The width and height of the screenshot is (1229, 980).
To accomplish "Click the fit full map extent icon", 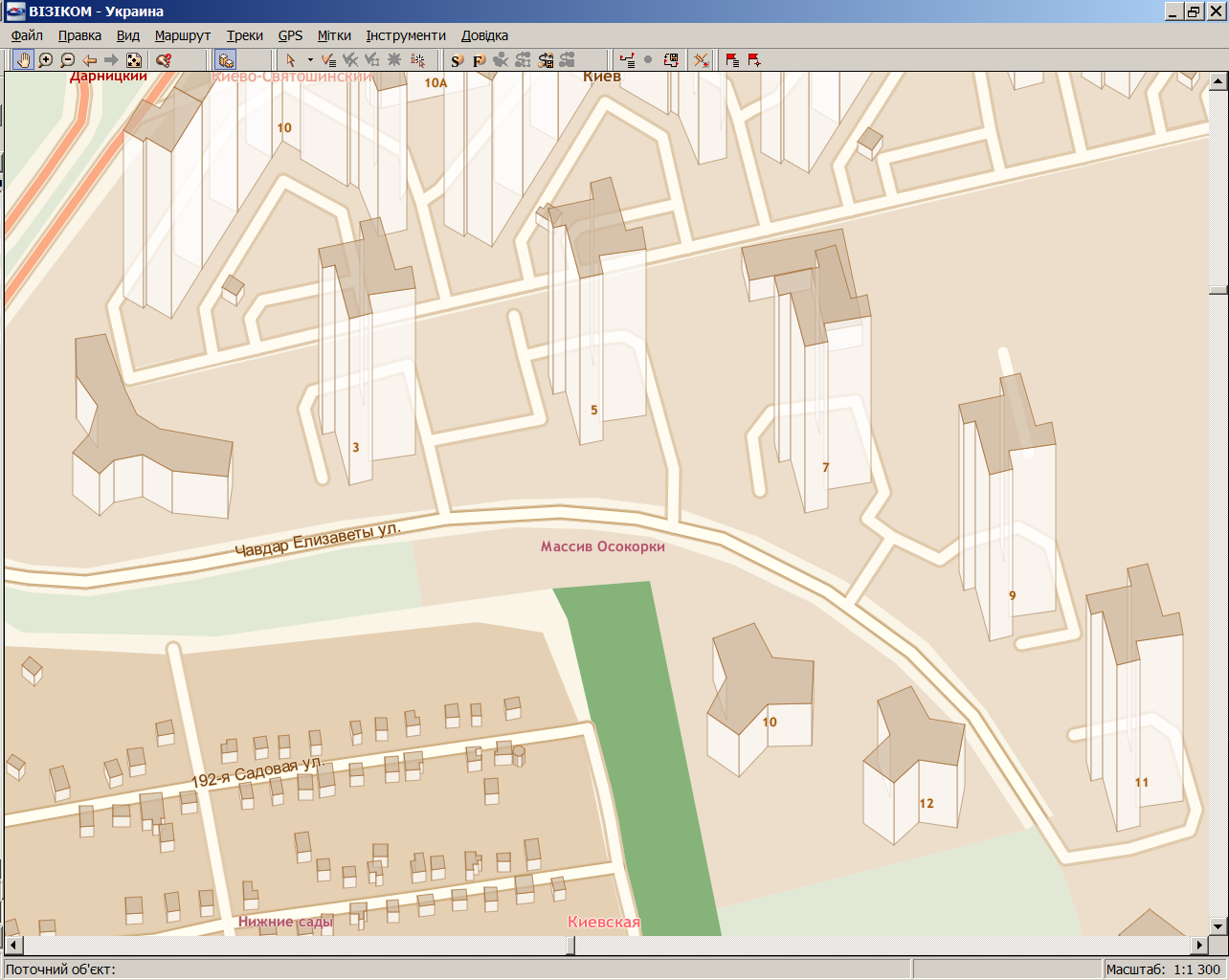I will 134,60.
